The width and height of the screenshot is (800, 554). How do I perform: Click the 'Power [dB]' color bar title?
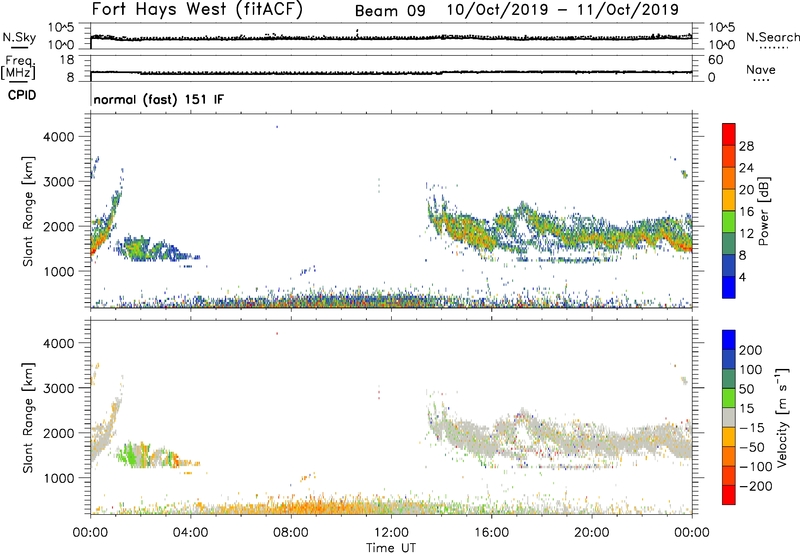(x=764, y=211)
